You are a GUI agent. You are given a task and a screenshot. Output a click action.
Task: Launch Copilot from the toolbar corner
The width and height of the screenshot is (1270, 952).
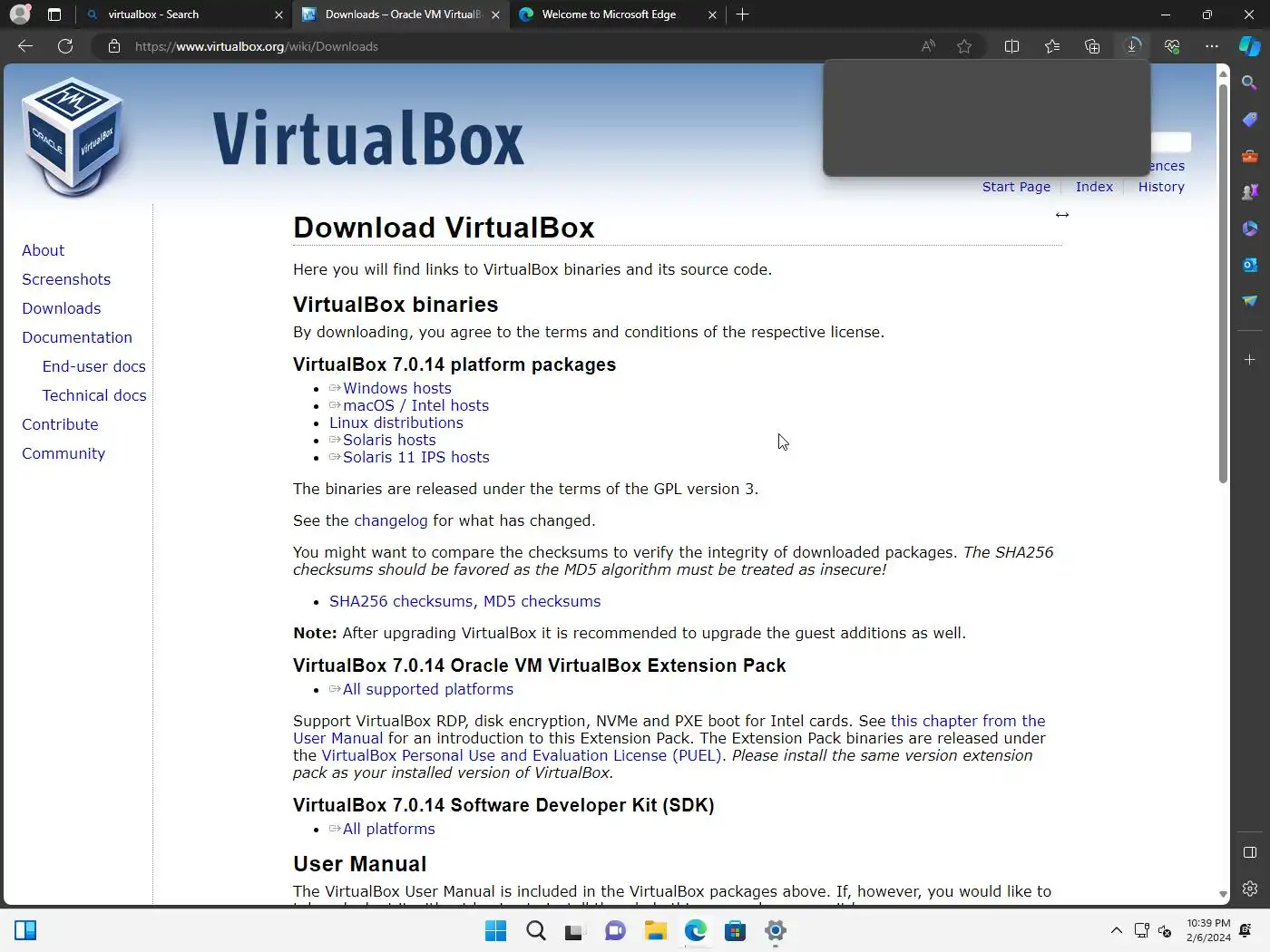[x=1250, y=46]
